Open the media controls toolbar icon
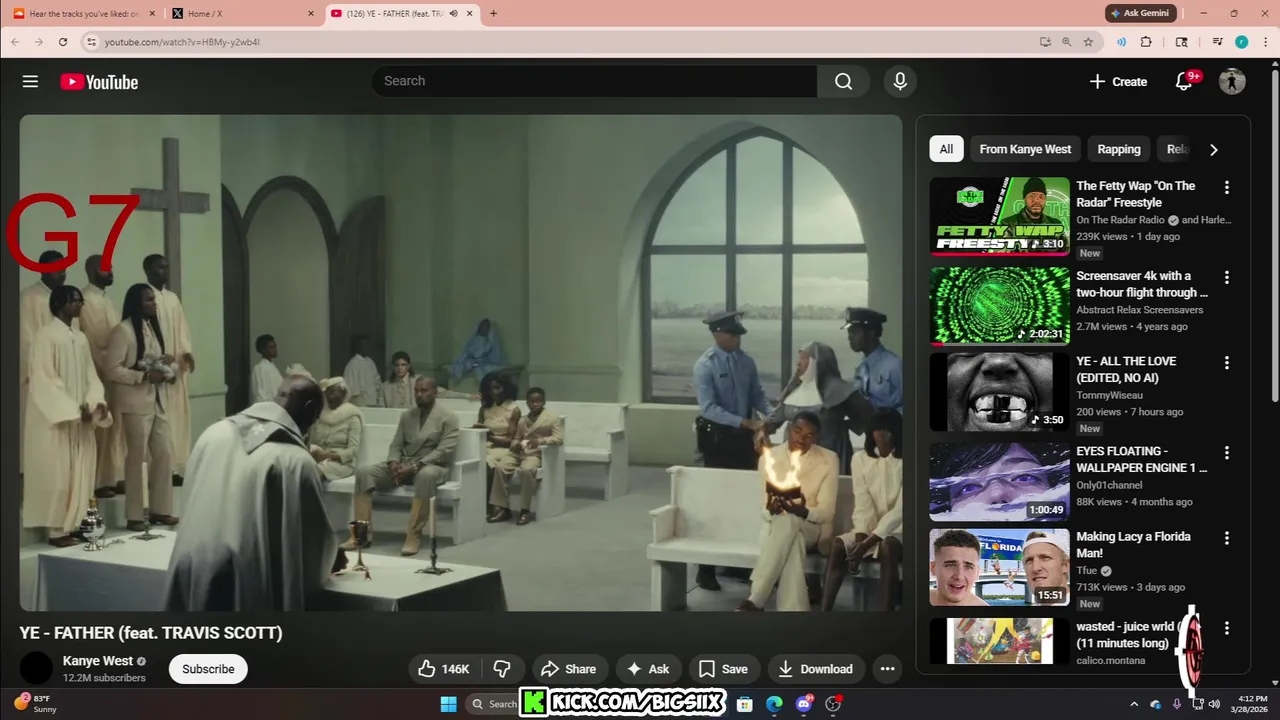Viewport: 1280px width, 720px height. tap(1217, 42)
